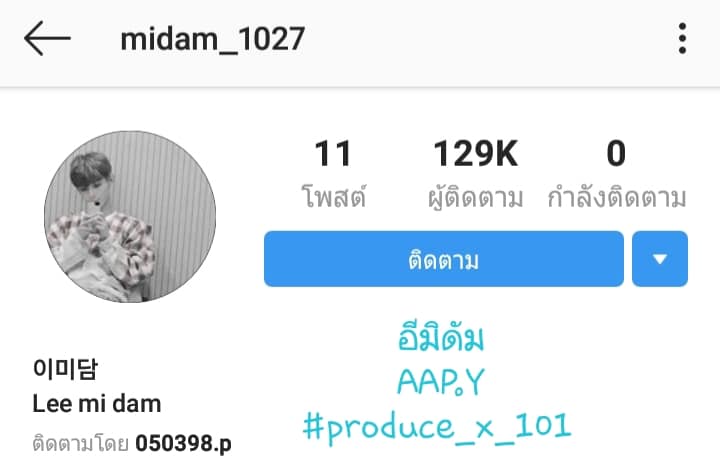Tap the teal Thai text อีมิดัม
The image size is (720, 470).
point(441,337)
